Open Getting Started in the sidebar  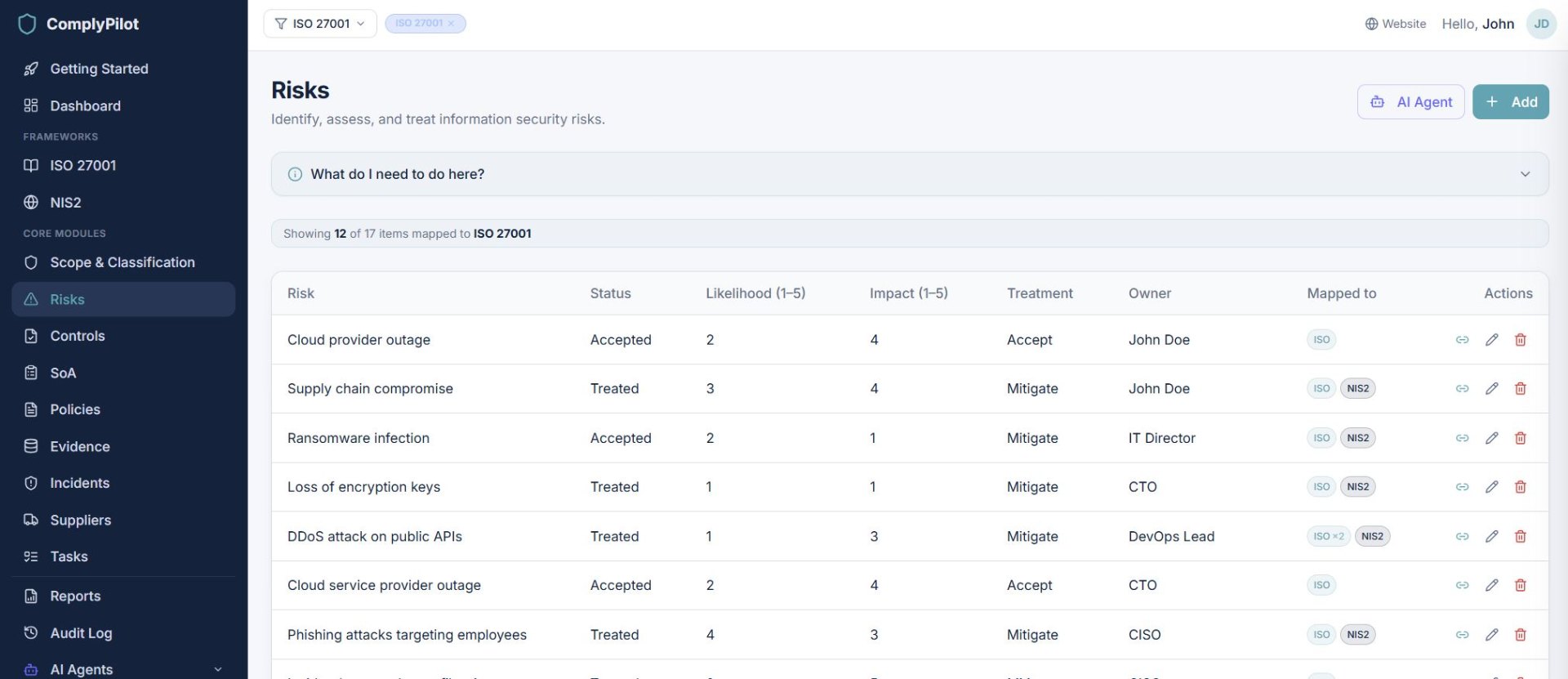click(123, 69)
